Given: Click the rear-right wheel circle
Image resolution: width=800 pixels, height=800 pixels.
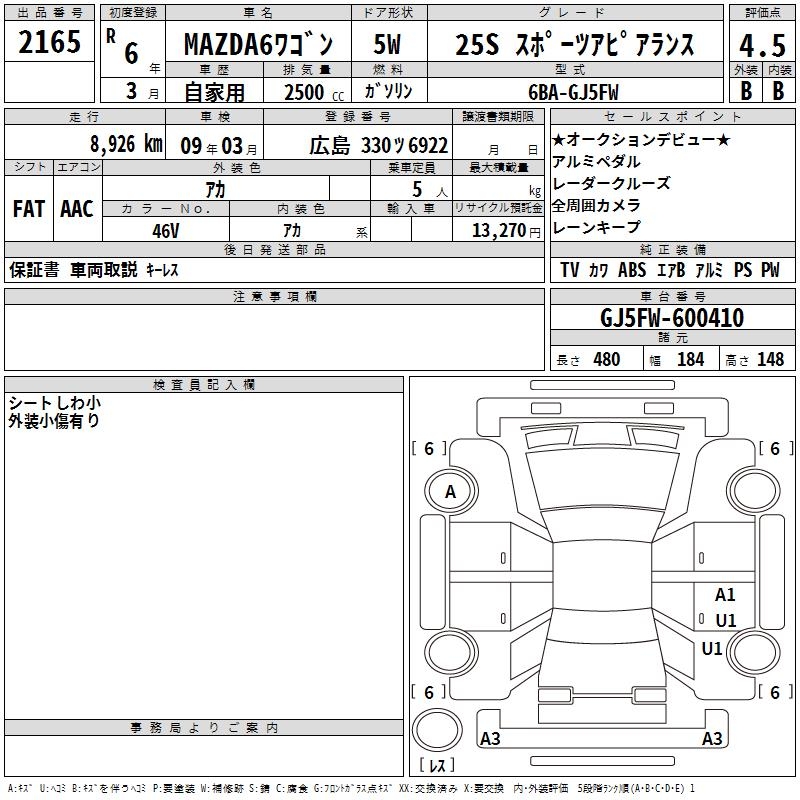Looking at the screenshot, I should (x=754, y=653).
